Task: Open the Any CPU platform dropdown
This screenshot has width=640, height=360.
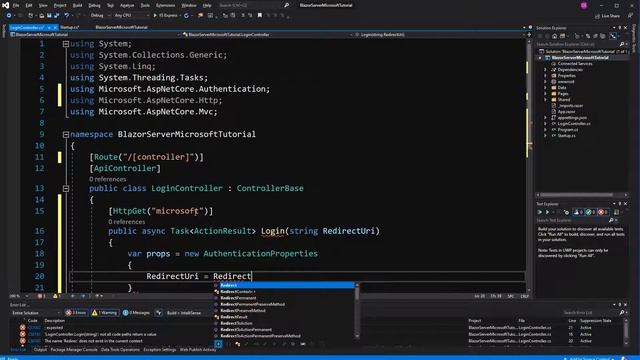Action: point(131,16)
